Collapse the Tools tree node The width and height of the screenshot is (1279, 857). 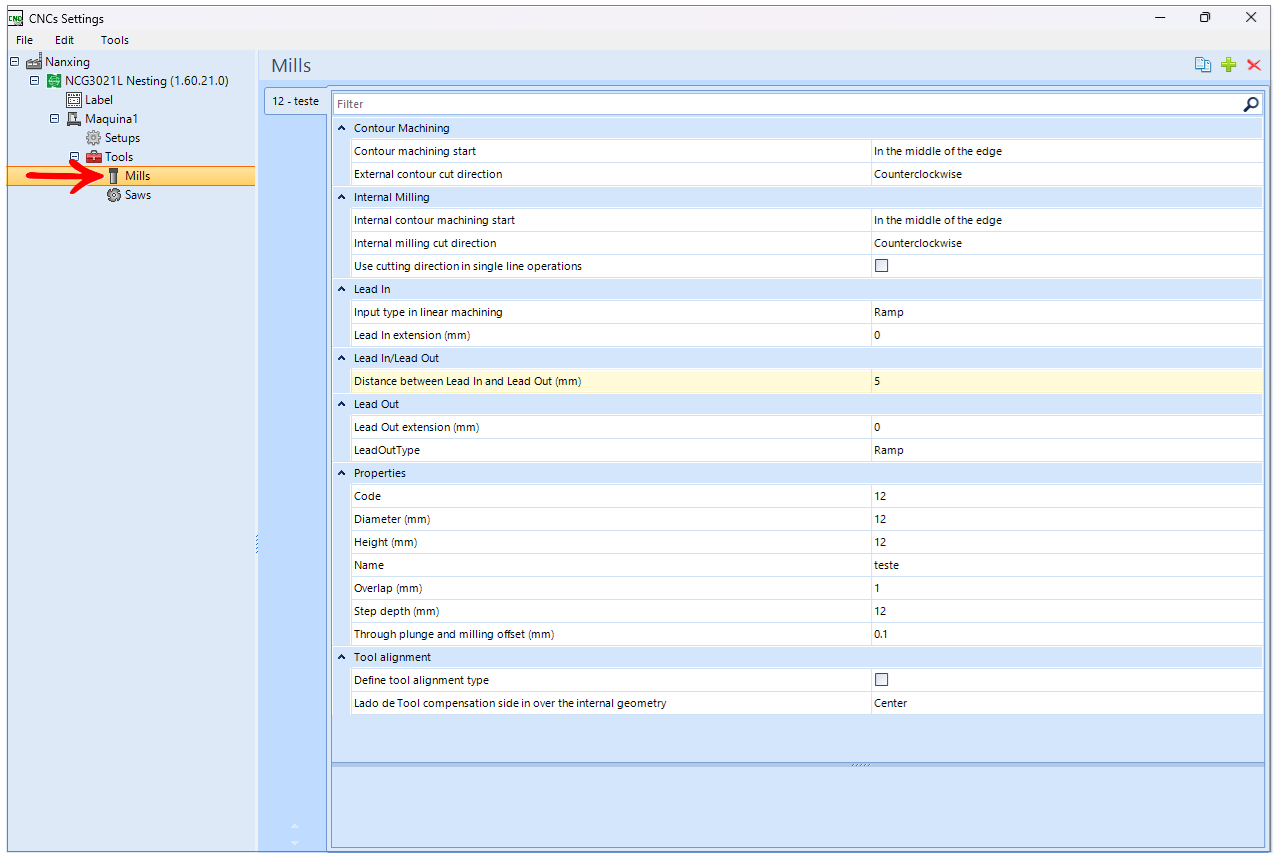pyautogui.click(x=75, y=157)
